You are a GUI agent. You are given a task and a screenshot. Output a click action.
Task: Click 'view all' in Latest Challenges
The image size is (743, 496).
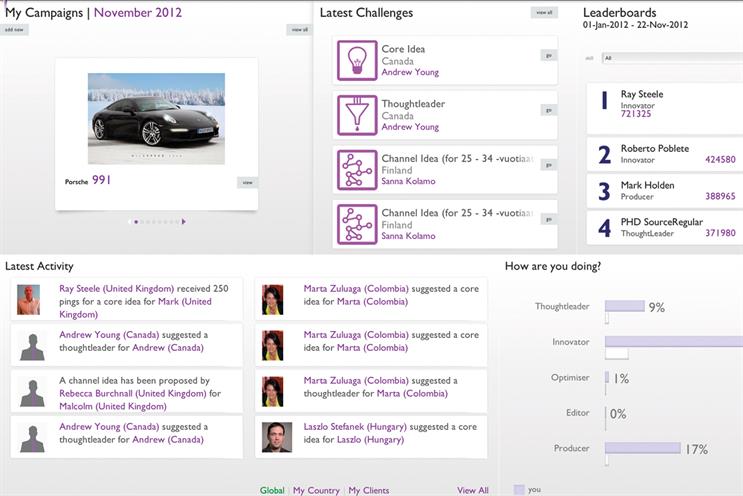[x=544, y=12]
